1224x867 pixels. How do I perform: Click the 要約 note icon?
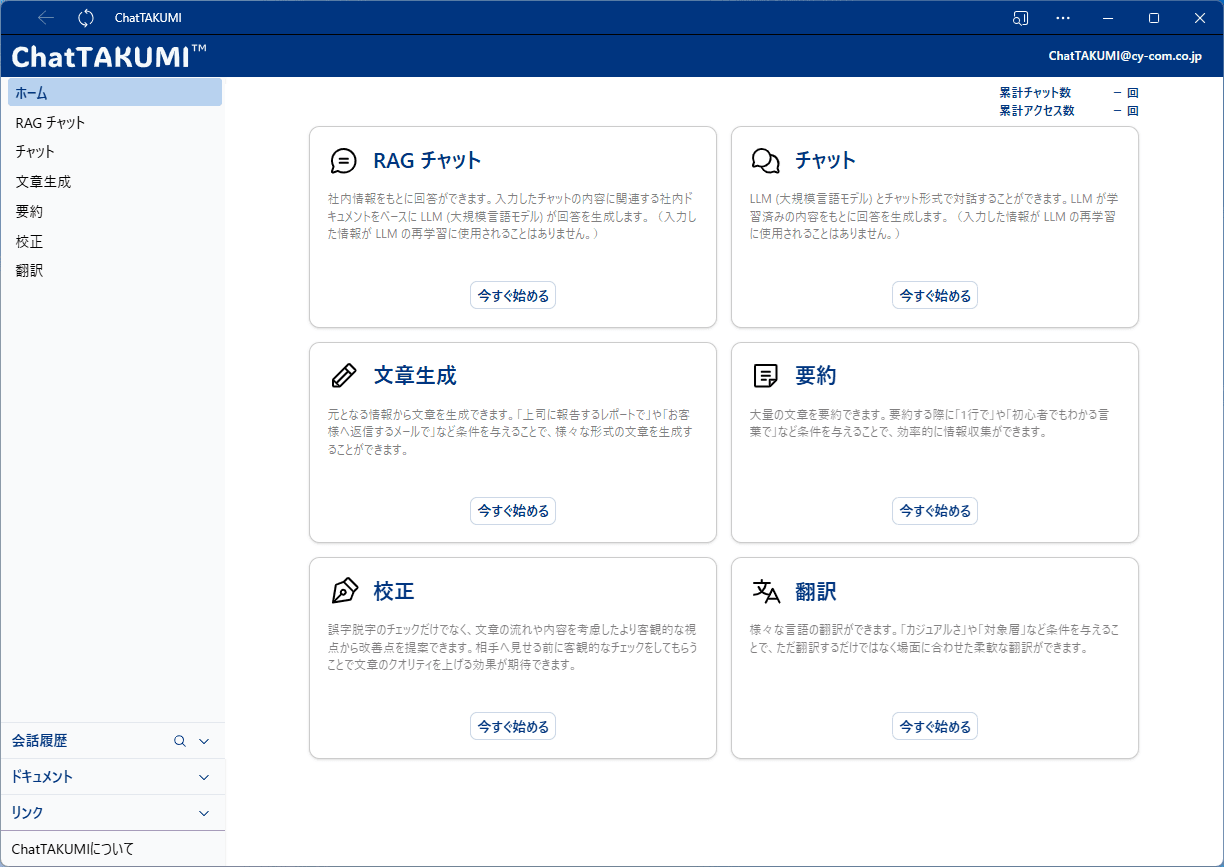tap(765, 376)
